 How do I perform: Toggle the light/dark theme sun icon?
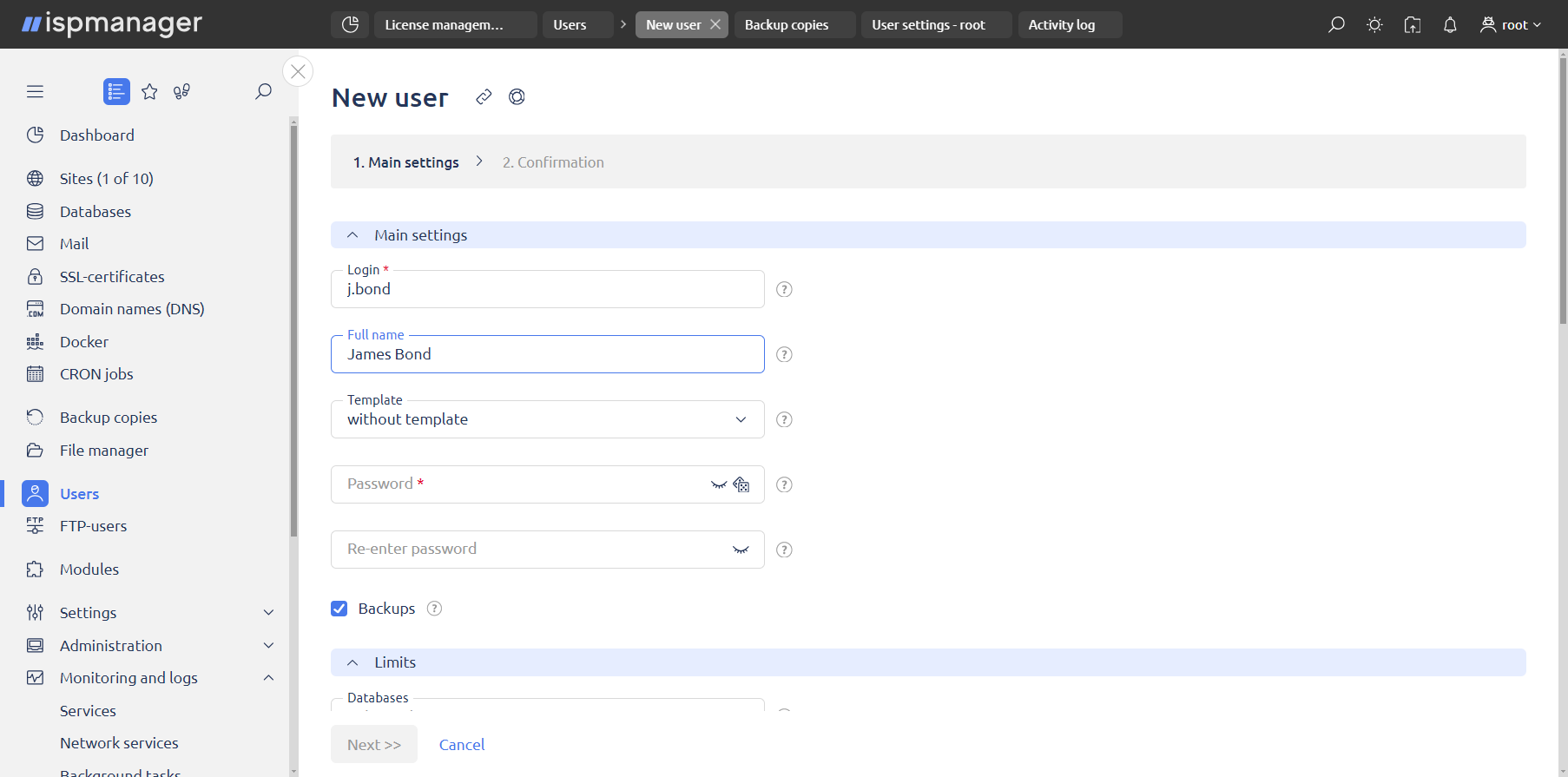coord(1374,25)
